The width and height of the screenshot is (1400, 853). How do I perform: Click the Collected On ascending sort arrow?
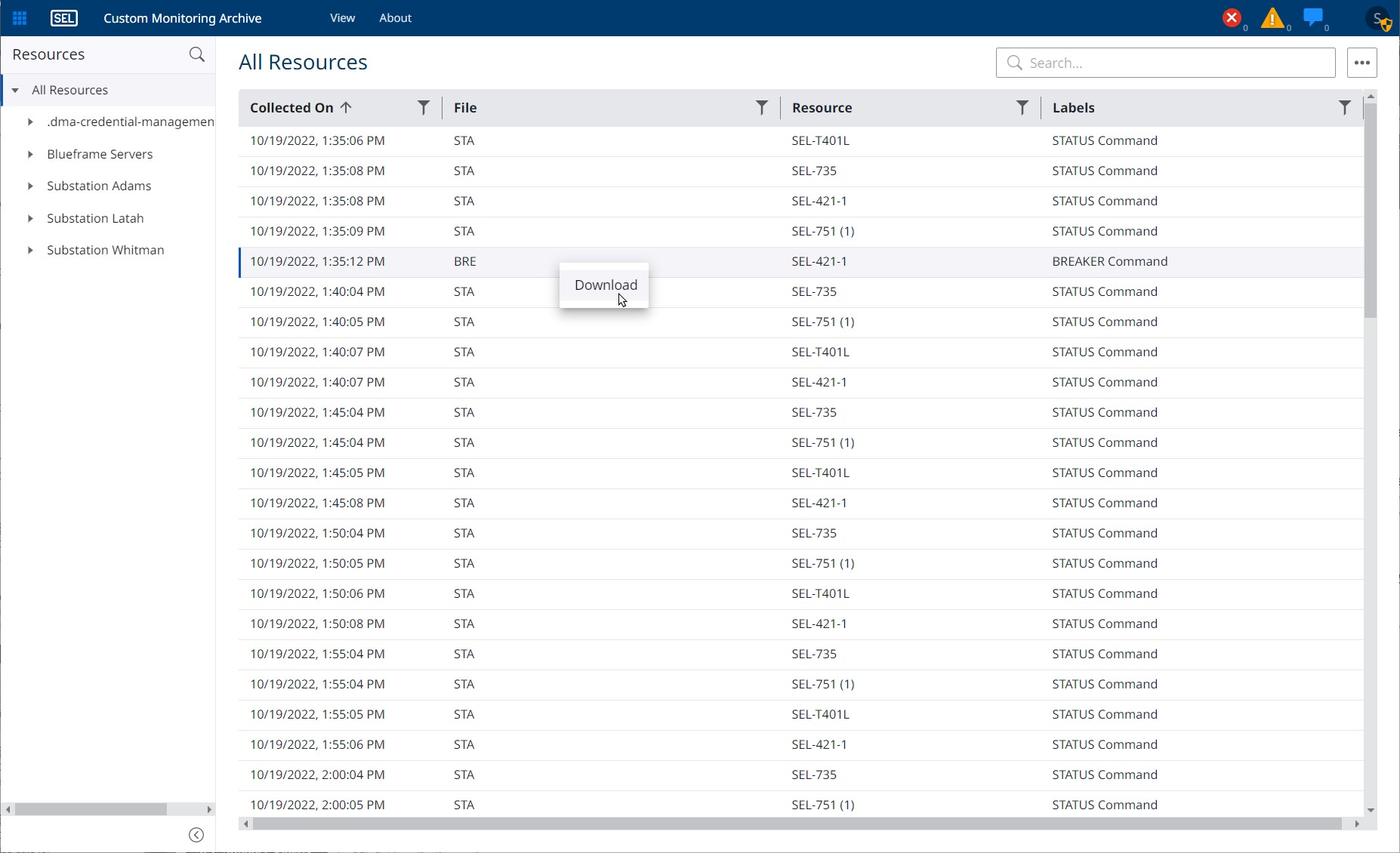click(x=346, y=107)
